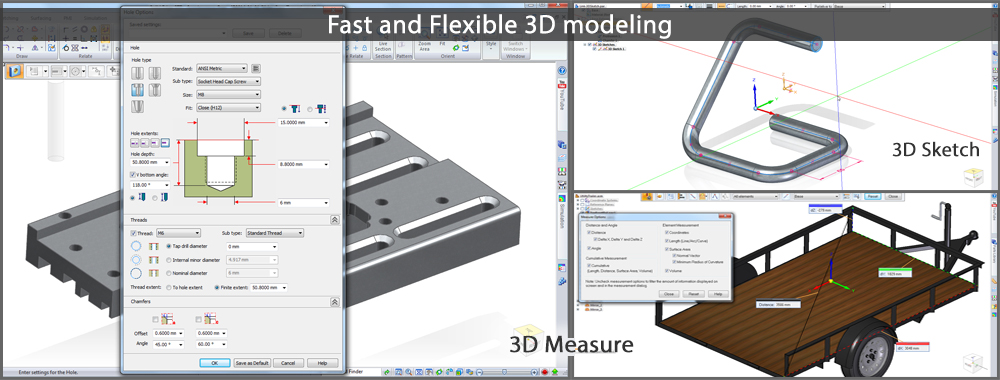The width and height of the screenshot is (1000, 380).
Task: Click the Zoom Area ribbon icon
Action: tap(424, 45)
